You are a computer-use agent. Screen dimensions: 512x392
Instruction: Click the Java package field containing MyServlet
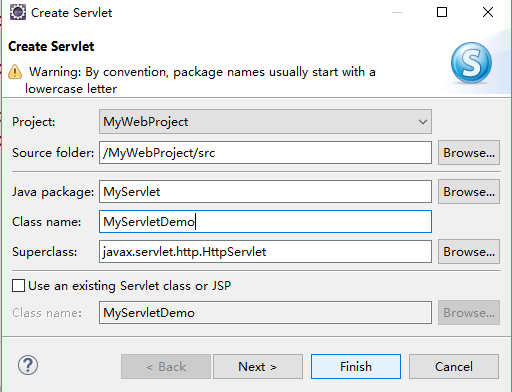tap(265, 192)
